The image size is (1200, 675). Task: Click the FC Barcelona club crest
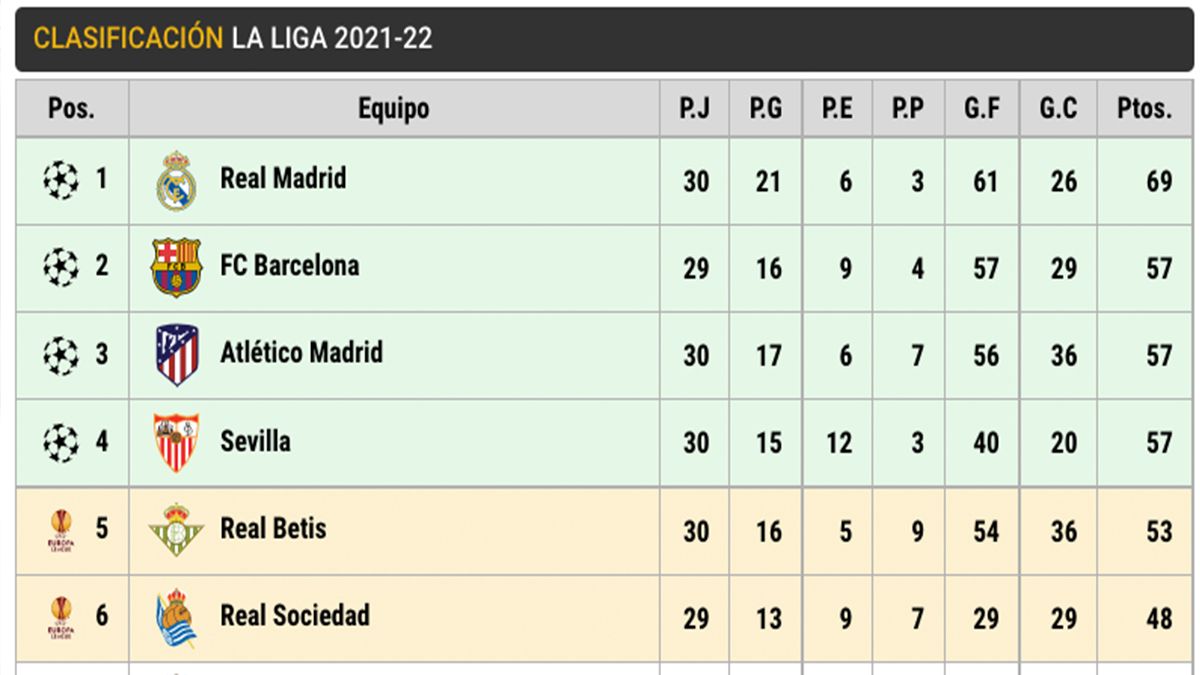click(176, 267)
